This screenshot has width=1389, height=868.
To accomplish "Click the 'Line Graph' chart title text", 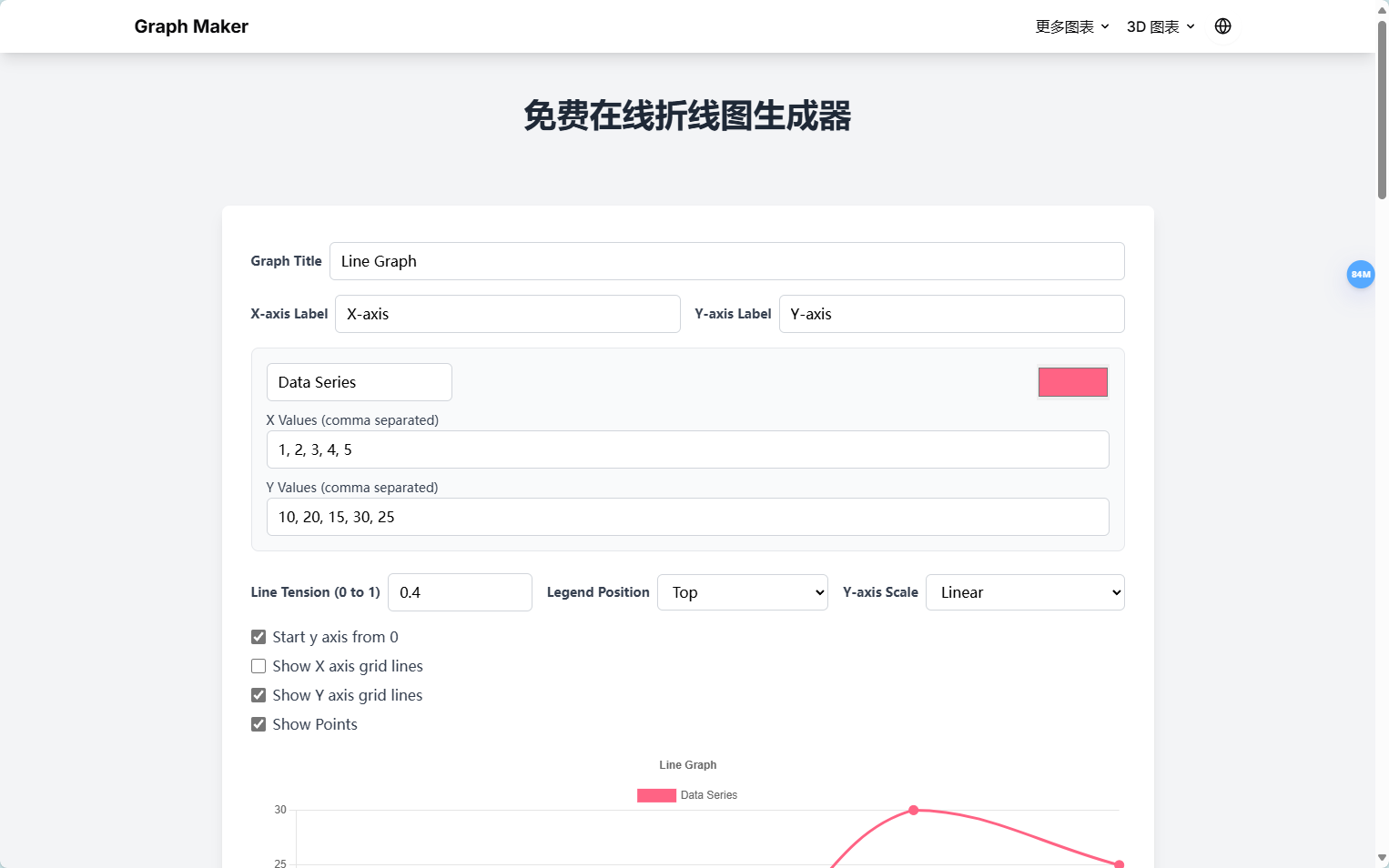I will coord(687,765).
